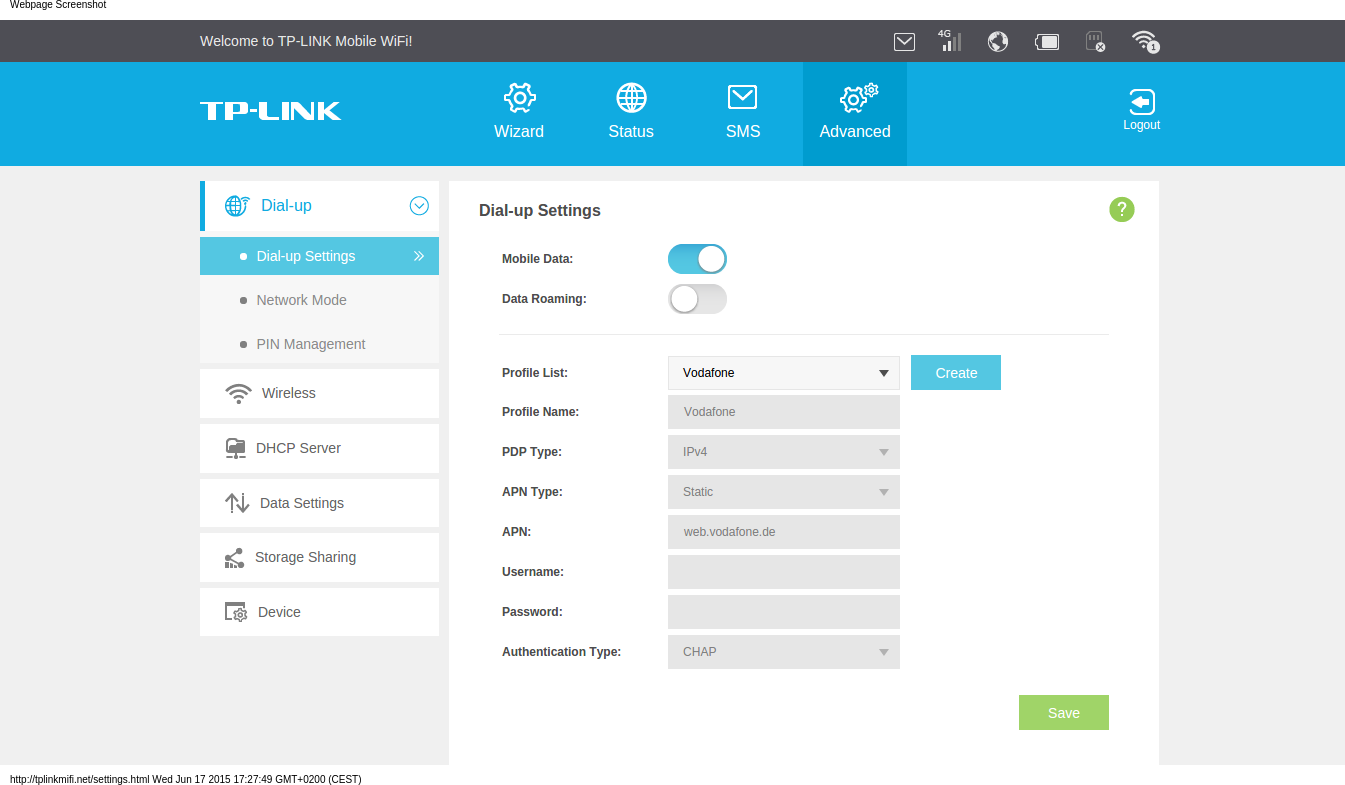1345x785 pixels.
Task: Save the dial-up settings
Action: click(x=1063, y=713)
